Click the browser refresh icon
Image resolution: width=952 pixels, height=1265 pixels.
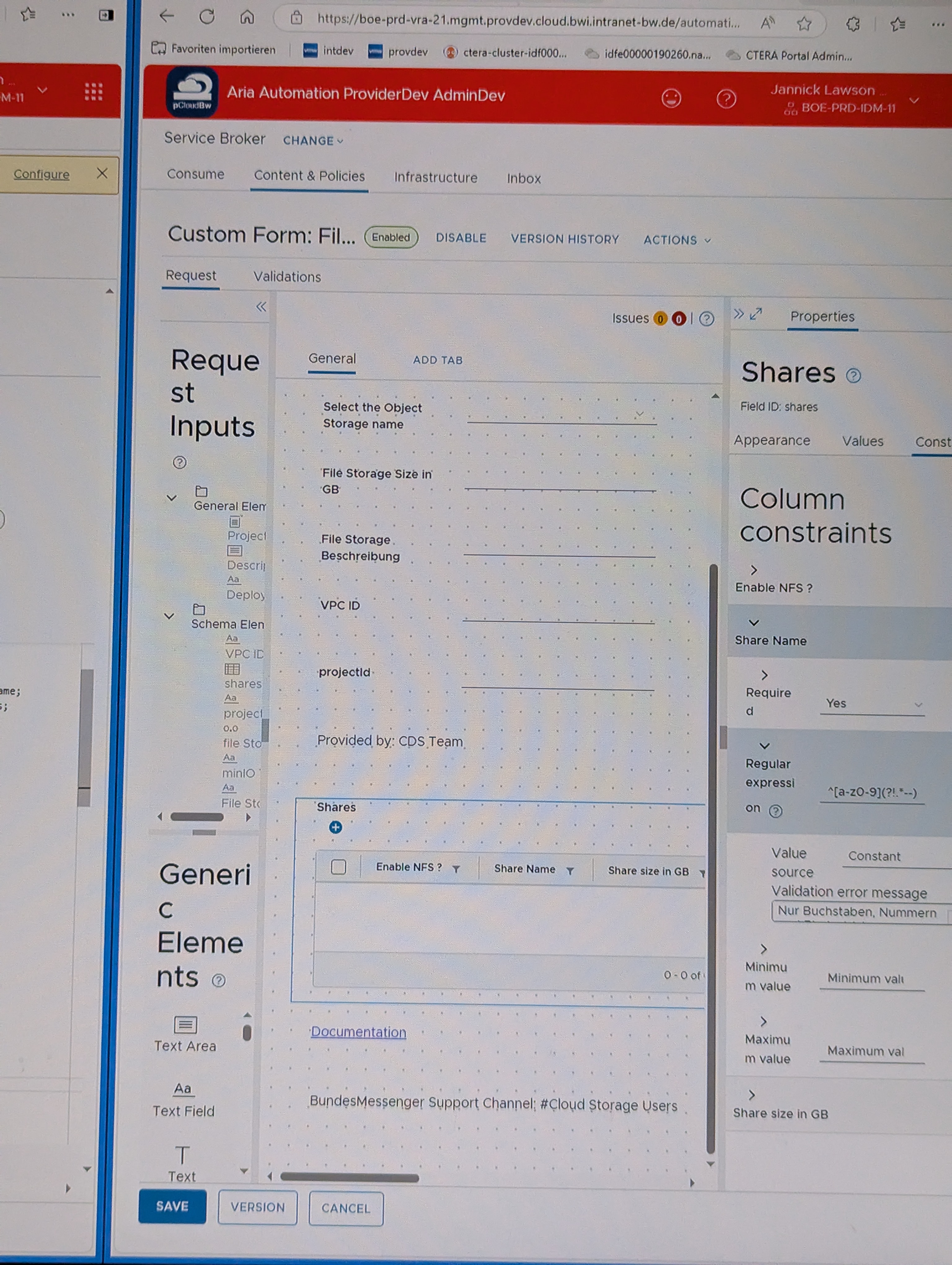tap(207, 17)
